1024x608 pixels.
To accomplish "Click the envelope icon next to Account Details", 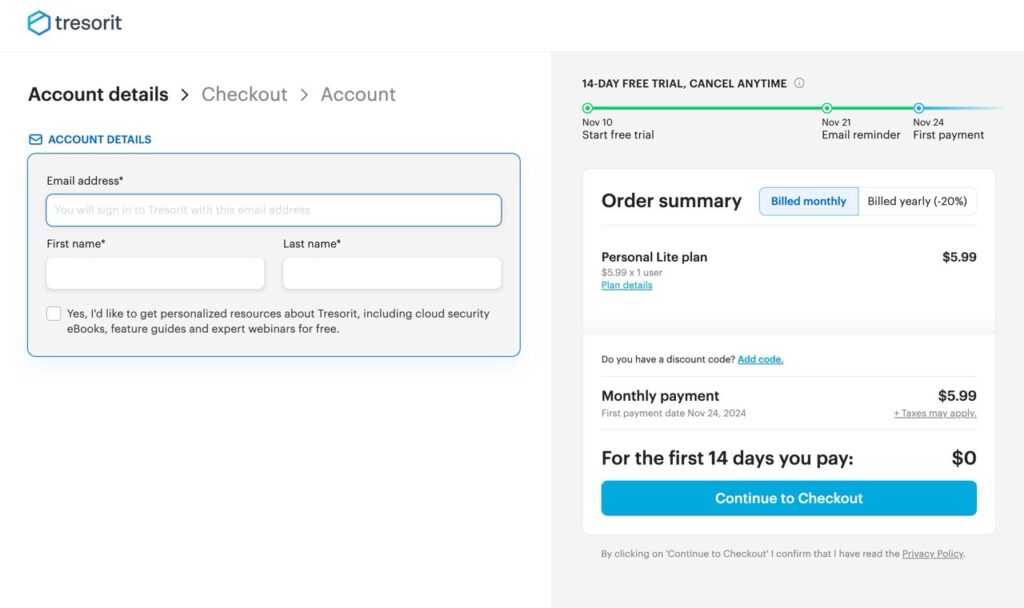I will tap(35, 139).
